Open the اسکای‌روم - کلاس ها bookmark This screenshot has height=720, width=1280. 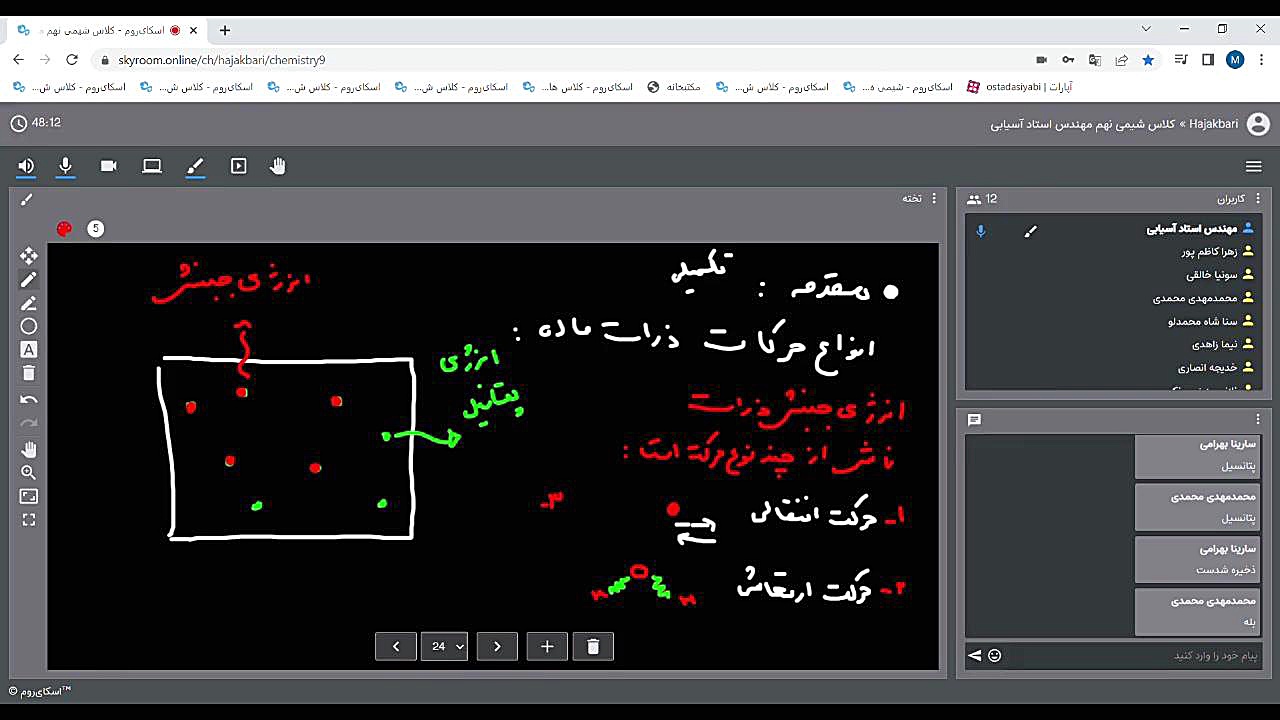[577, 87]
